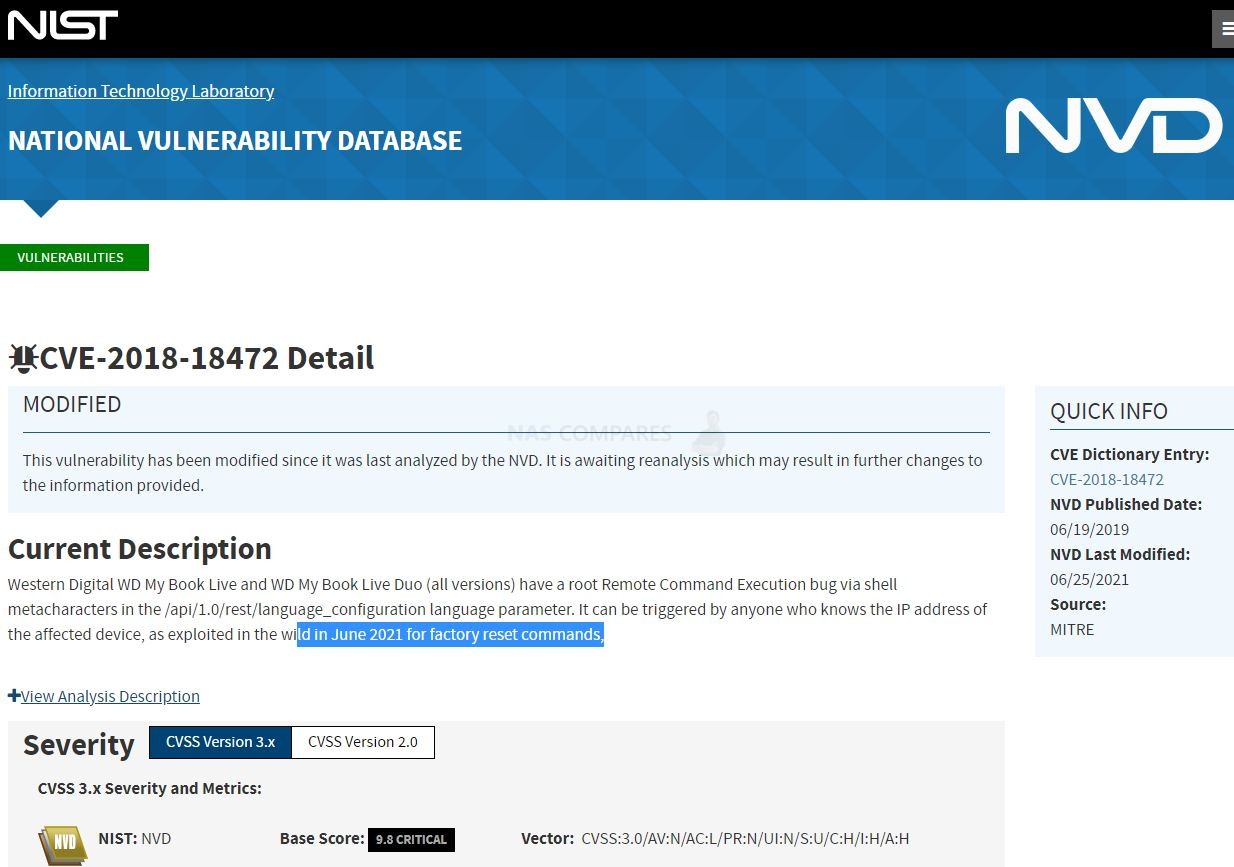Click the 'Source:' label in Quick Info
Image resolution: width=1234 pixels, height=867 pixels.
pyautogui.click(x=1078, y=604)
